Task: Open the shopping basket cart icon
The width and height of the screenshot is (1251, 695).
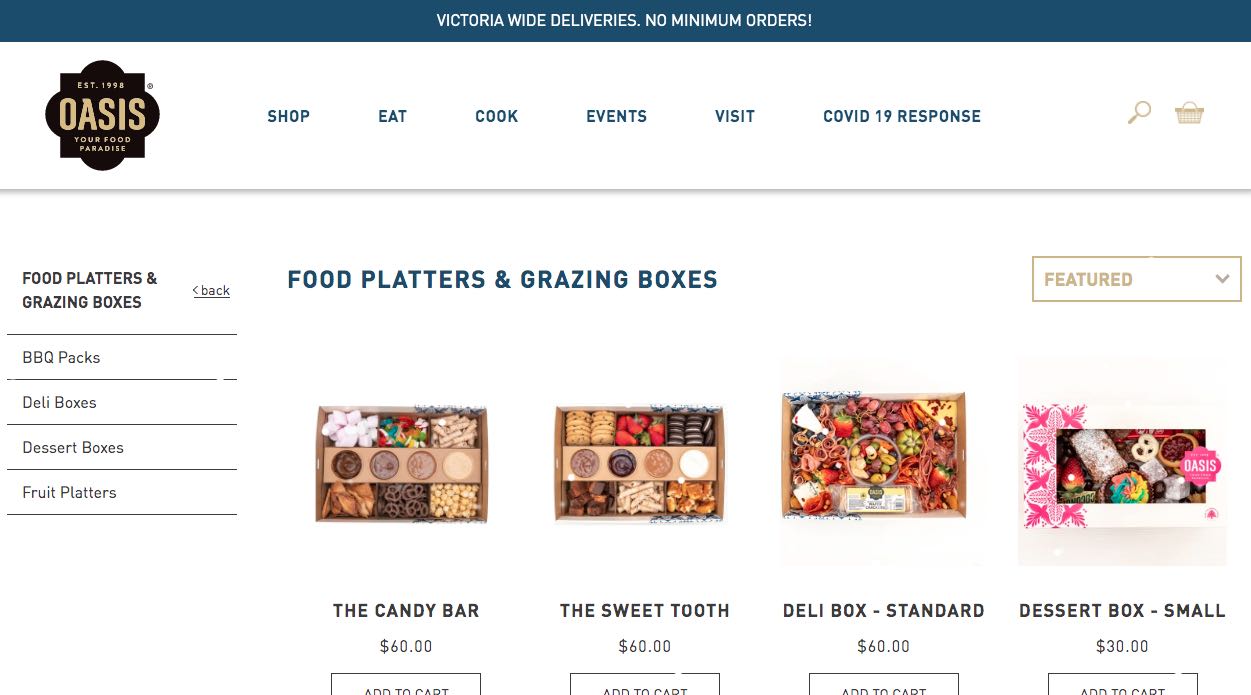Action: tap(1189, 113)
